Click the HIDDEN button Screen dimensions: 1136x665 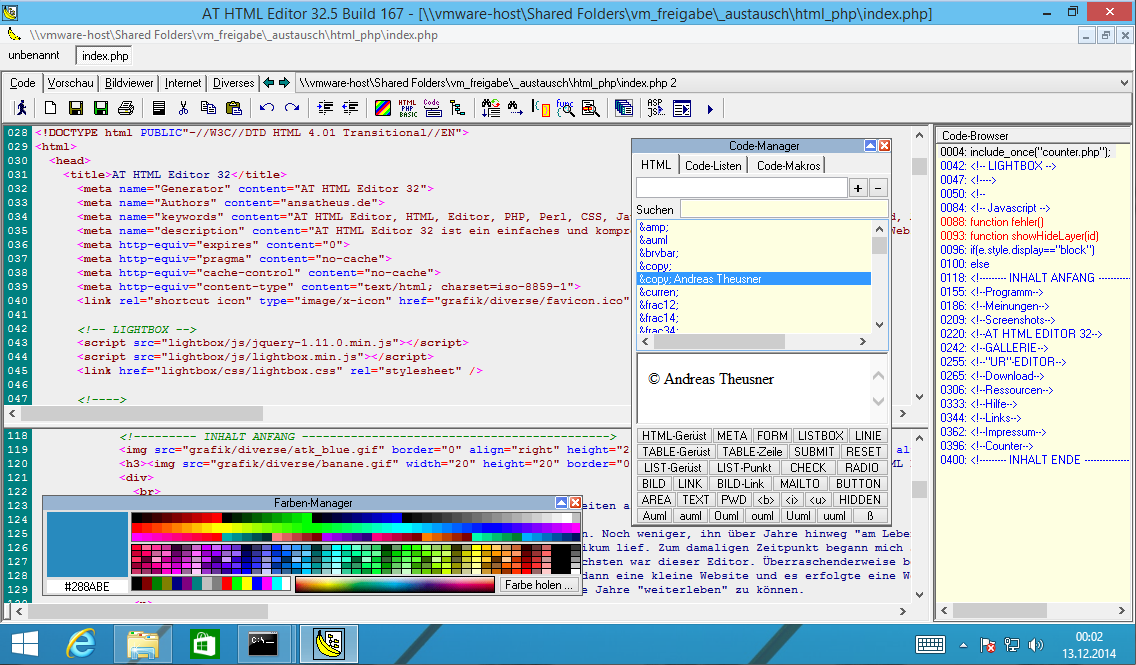point(859,500)
